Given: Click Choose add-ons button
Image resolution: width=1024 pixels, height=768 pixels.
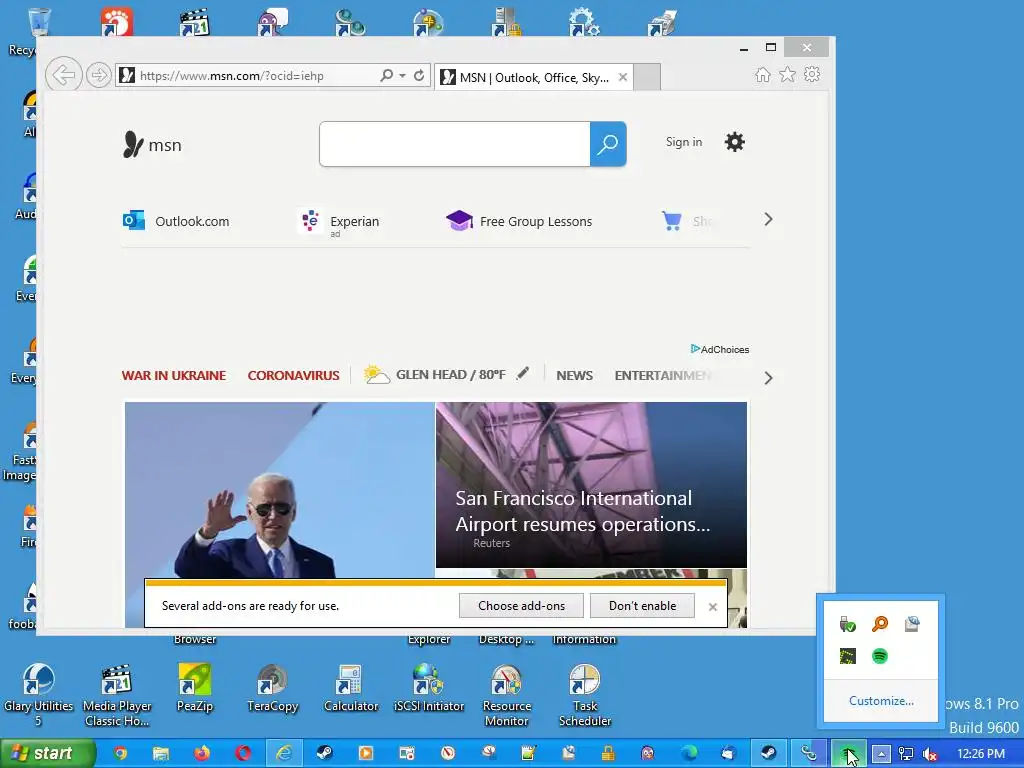Looking at the screenshot, I should coord(521,605).
